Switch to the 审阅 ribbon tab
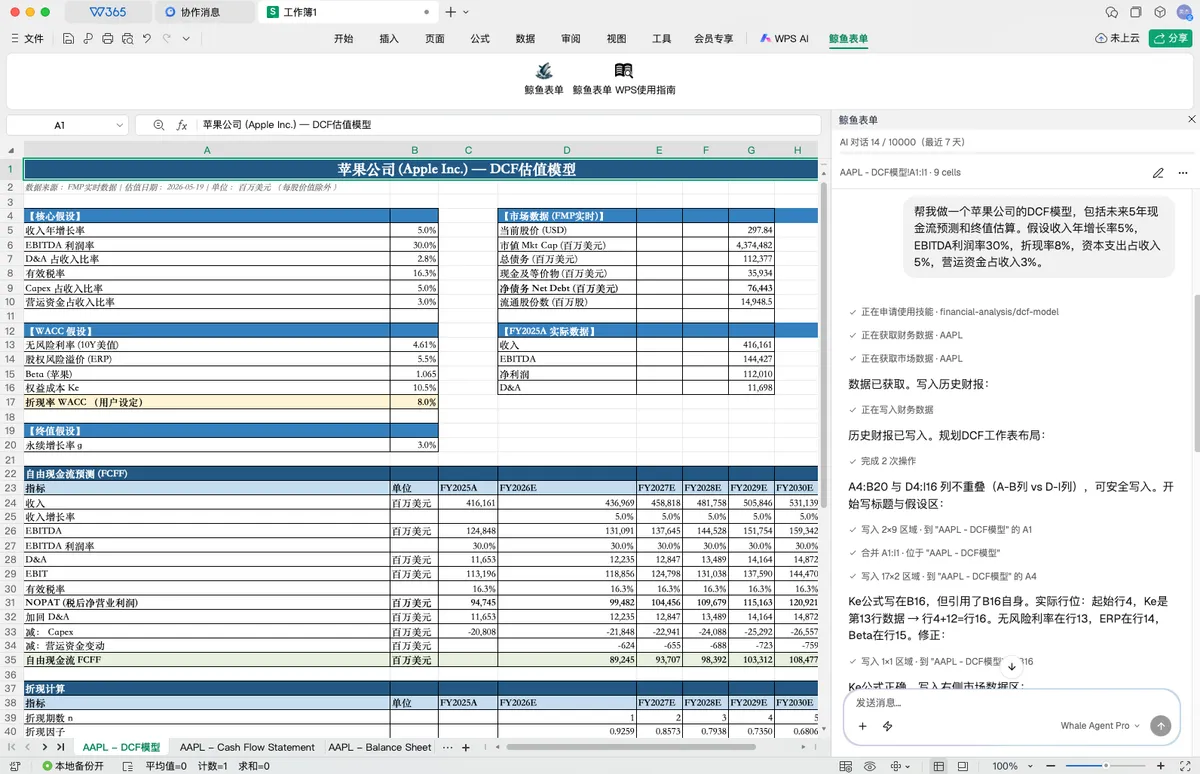This screenshot has height=774, width=1200. [x=571, y=39]
